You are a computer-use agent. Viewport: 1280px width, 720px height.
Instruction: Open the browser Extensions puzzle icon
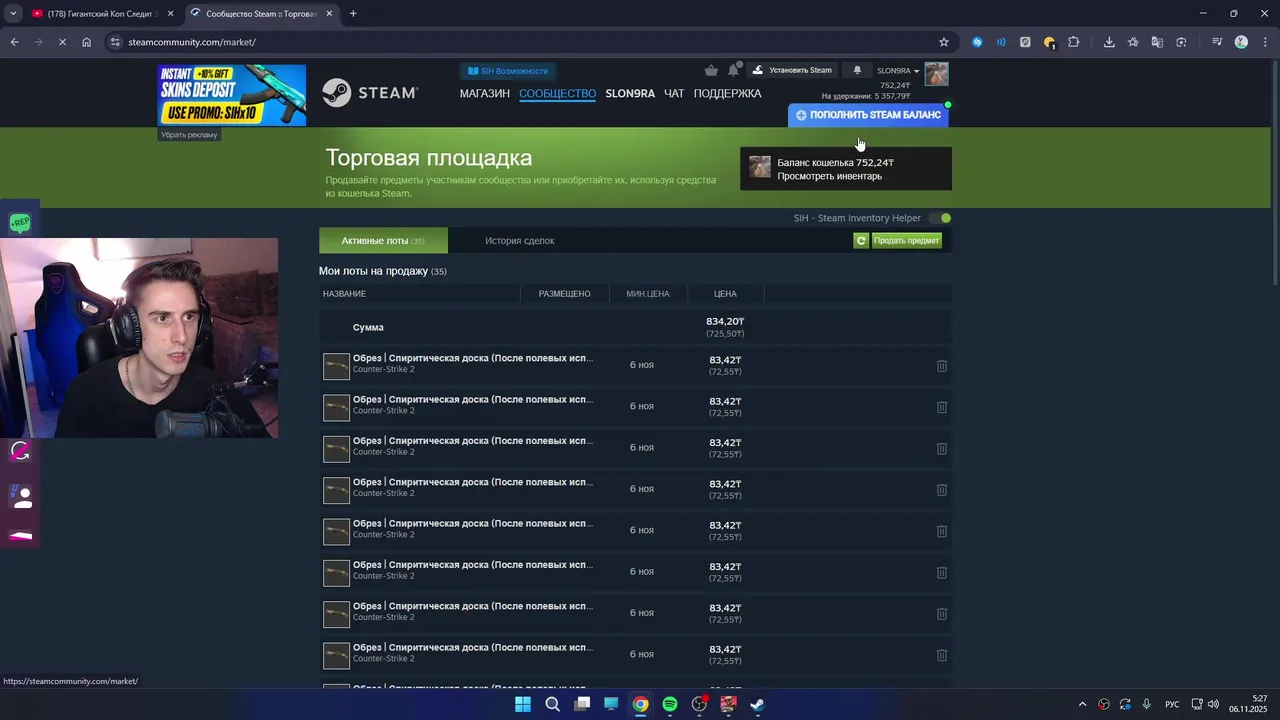(1073, 42)
